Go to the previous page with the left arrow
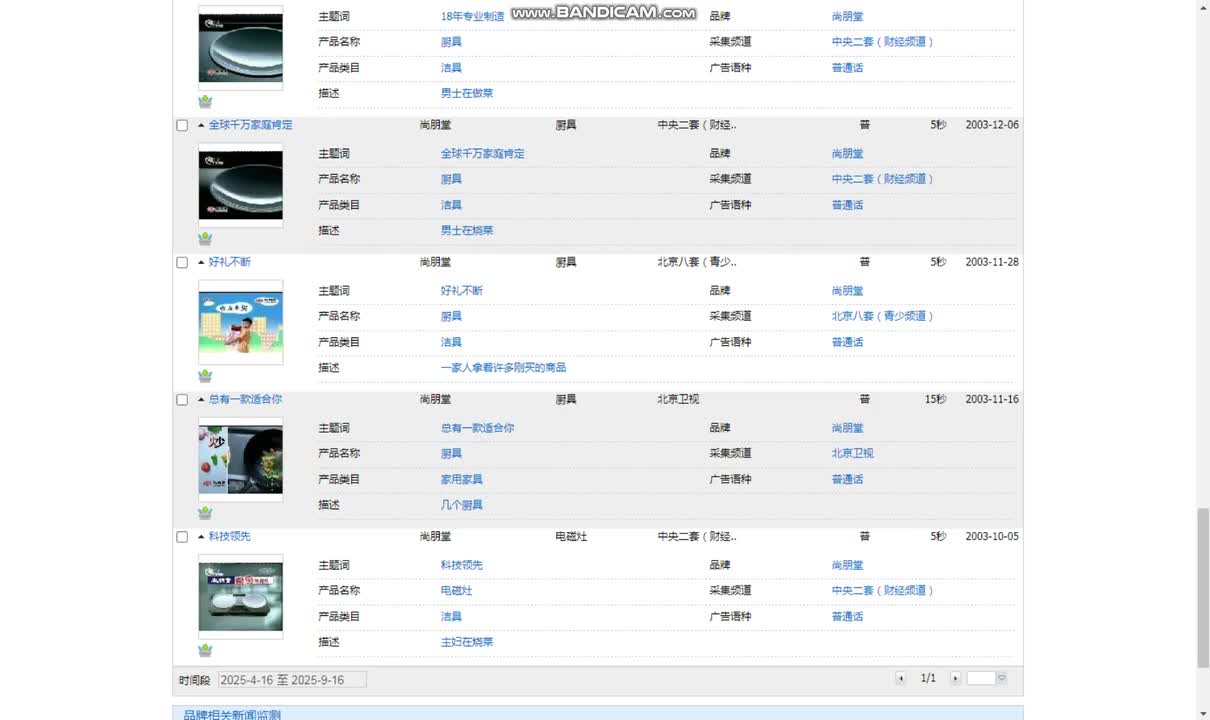This screenshot has height=720, width=1210. [900, 678]
